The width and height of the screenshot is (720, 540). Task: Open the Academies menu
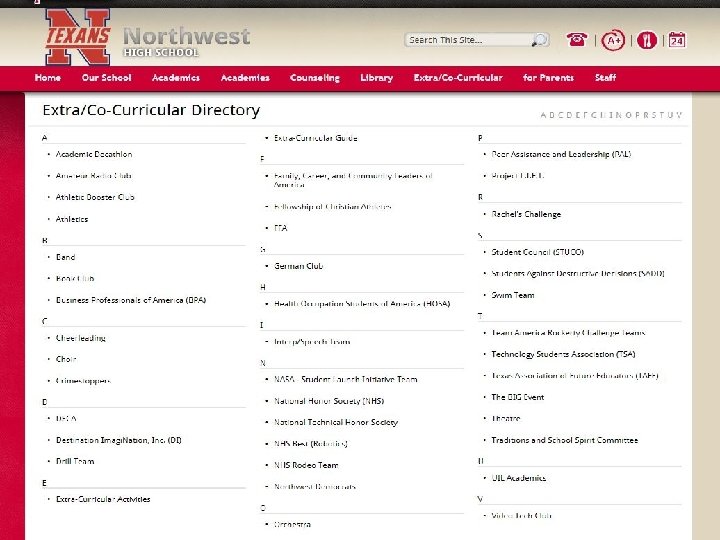pos(245,78)
